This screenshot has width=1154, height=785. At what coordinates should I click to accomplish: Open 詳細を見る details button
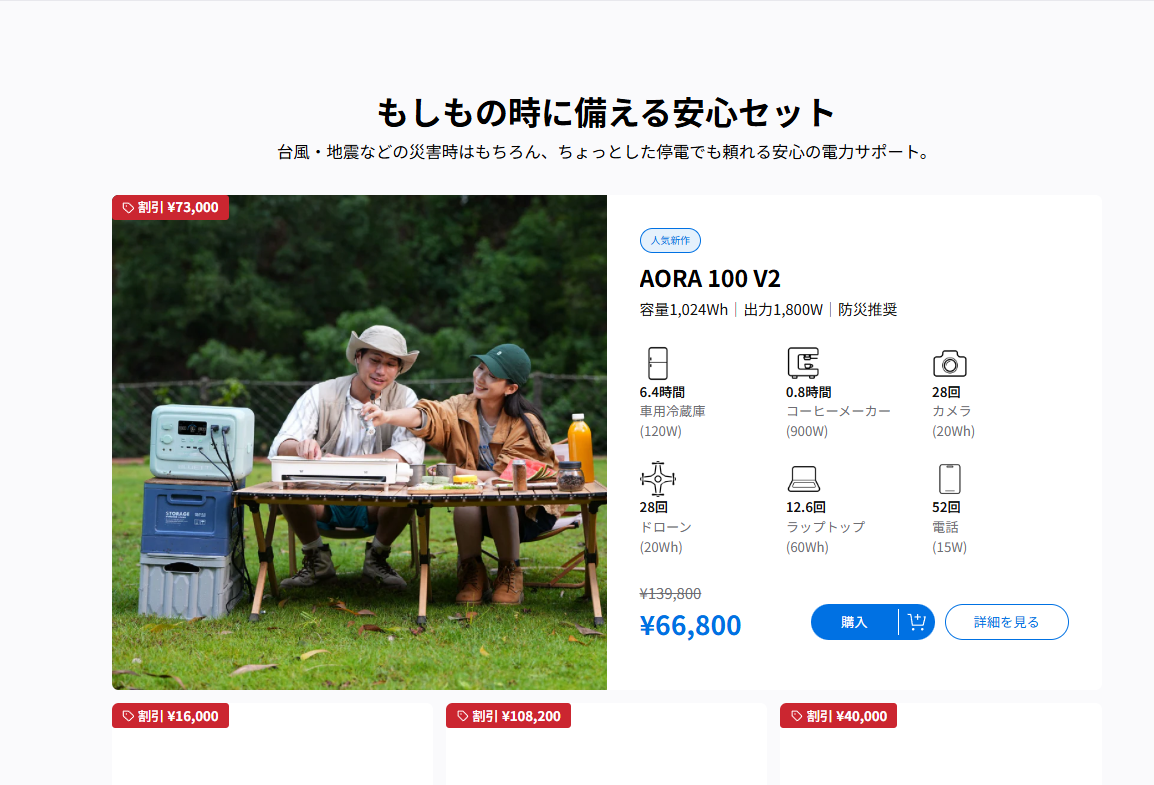[1006, 622]
